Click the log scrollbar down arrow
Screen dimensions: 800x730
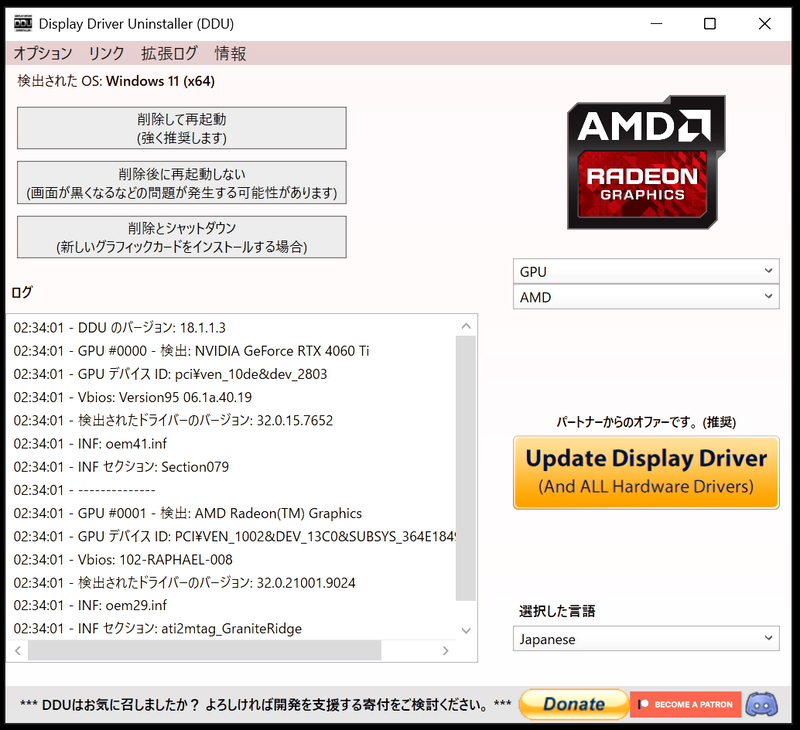[466, 630]
